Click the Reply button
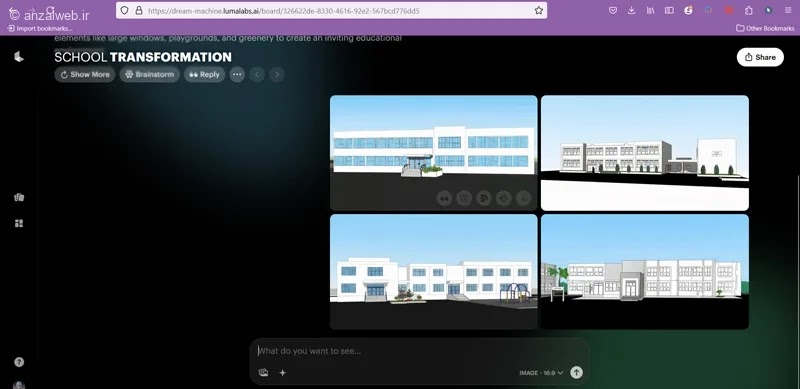Image resolution: width=800 pixels, height=389 pixels. 204,75
